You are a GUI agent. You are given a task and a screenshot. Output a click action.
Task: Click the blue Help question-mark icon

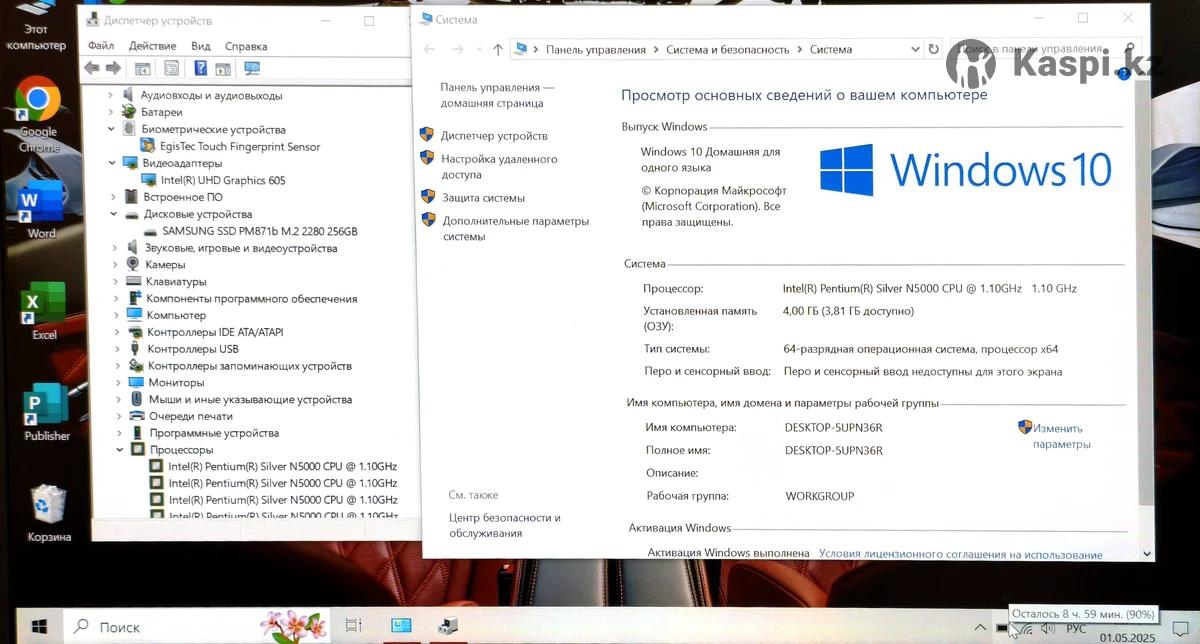pyautogui.click(x=201, y=68)
